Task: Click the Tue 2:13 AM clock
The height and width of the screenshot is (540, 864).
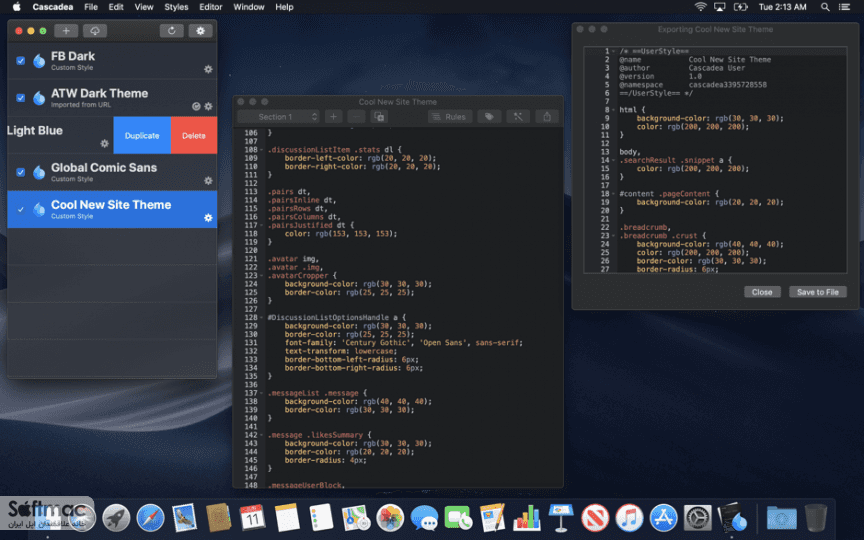Action: (x=782, y=7)
